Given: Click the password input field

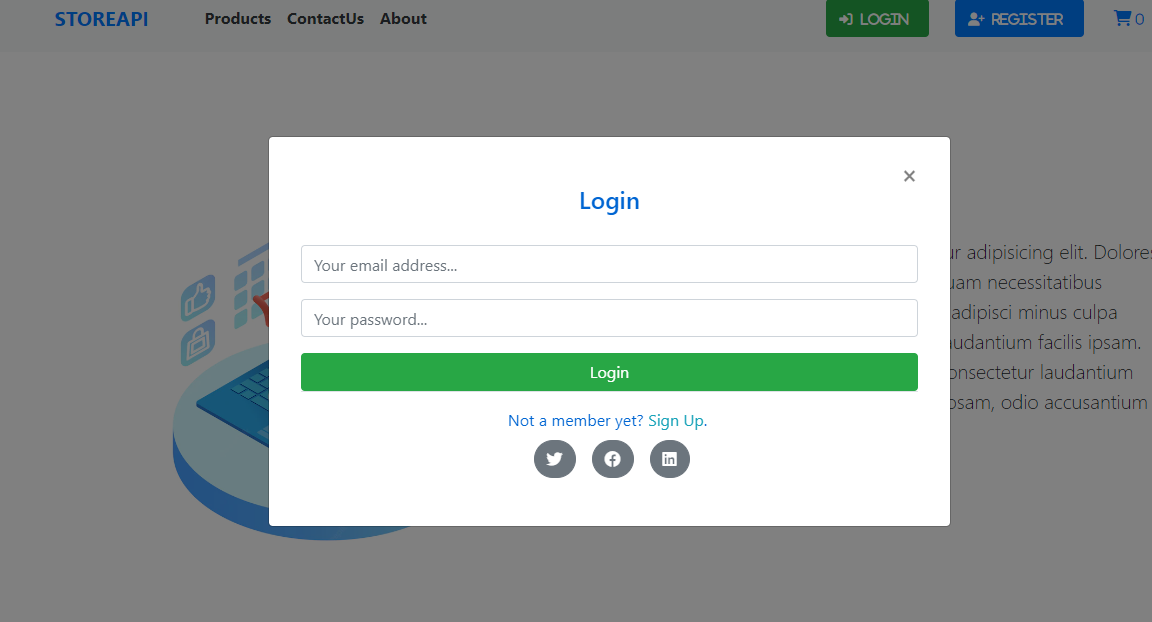Looking at the screenshot, I should coord(609,317).
